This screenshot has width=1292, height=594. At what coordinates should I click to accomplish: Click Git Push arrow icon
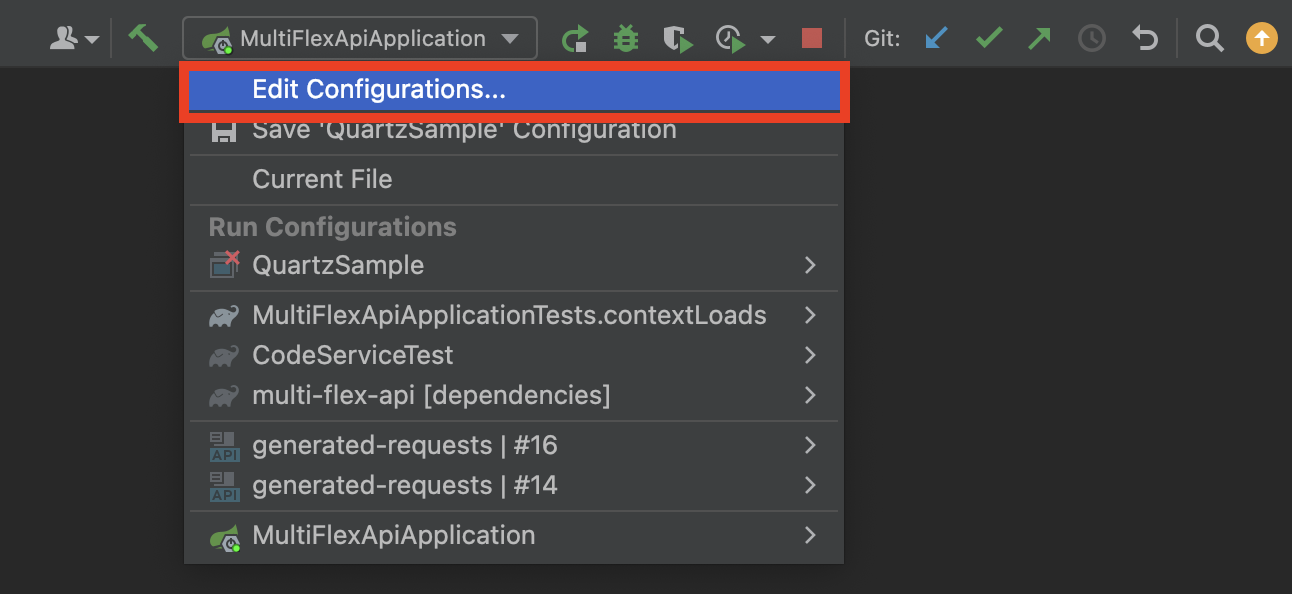pos(1040,39)
